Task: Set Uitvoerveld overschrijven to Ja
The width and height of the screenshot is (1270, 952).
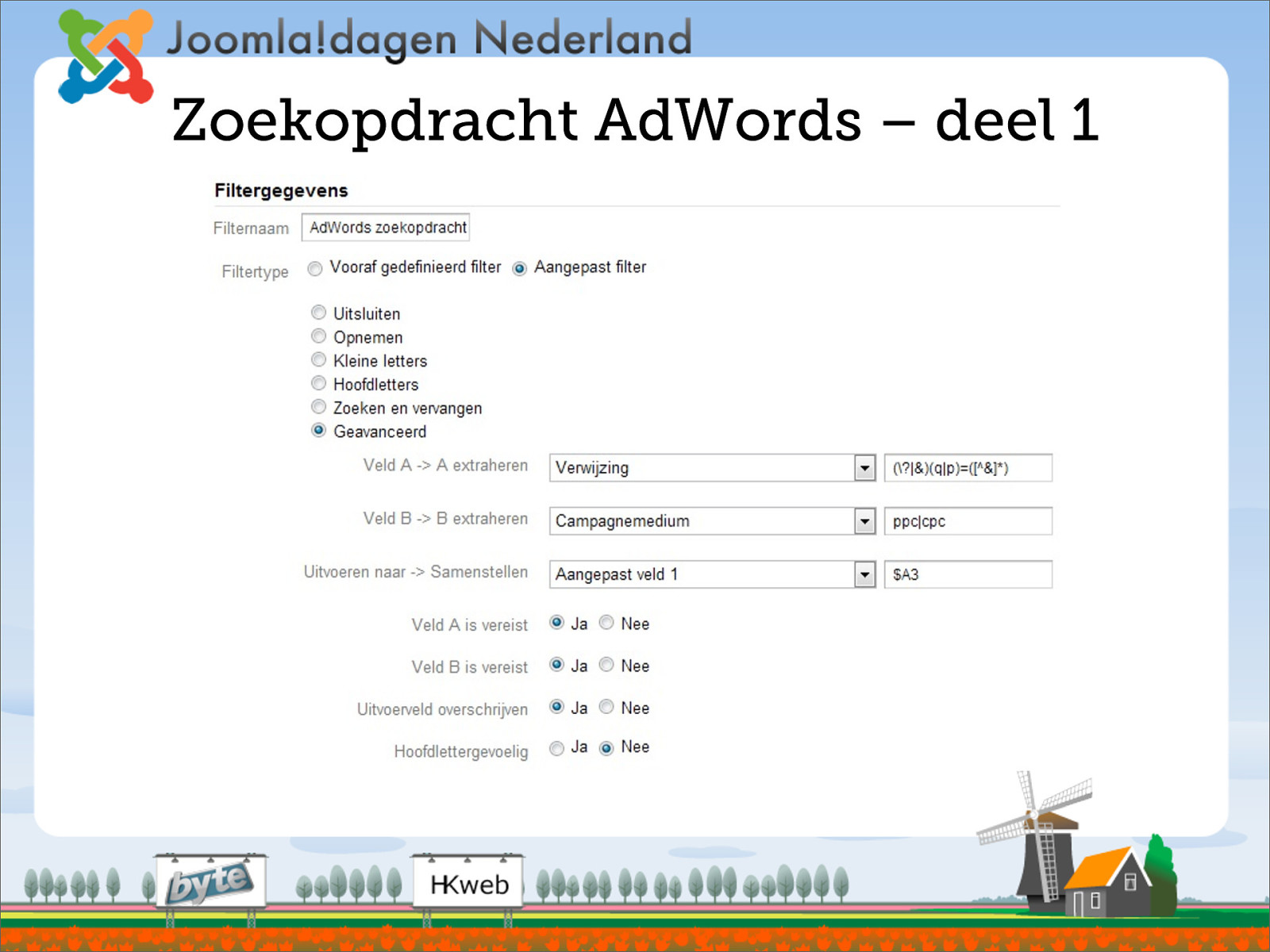Action: (557, 707)
